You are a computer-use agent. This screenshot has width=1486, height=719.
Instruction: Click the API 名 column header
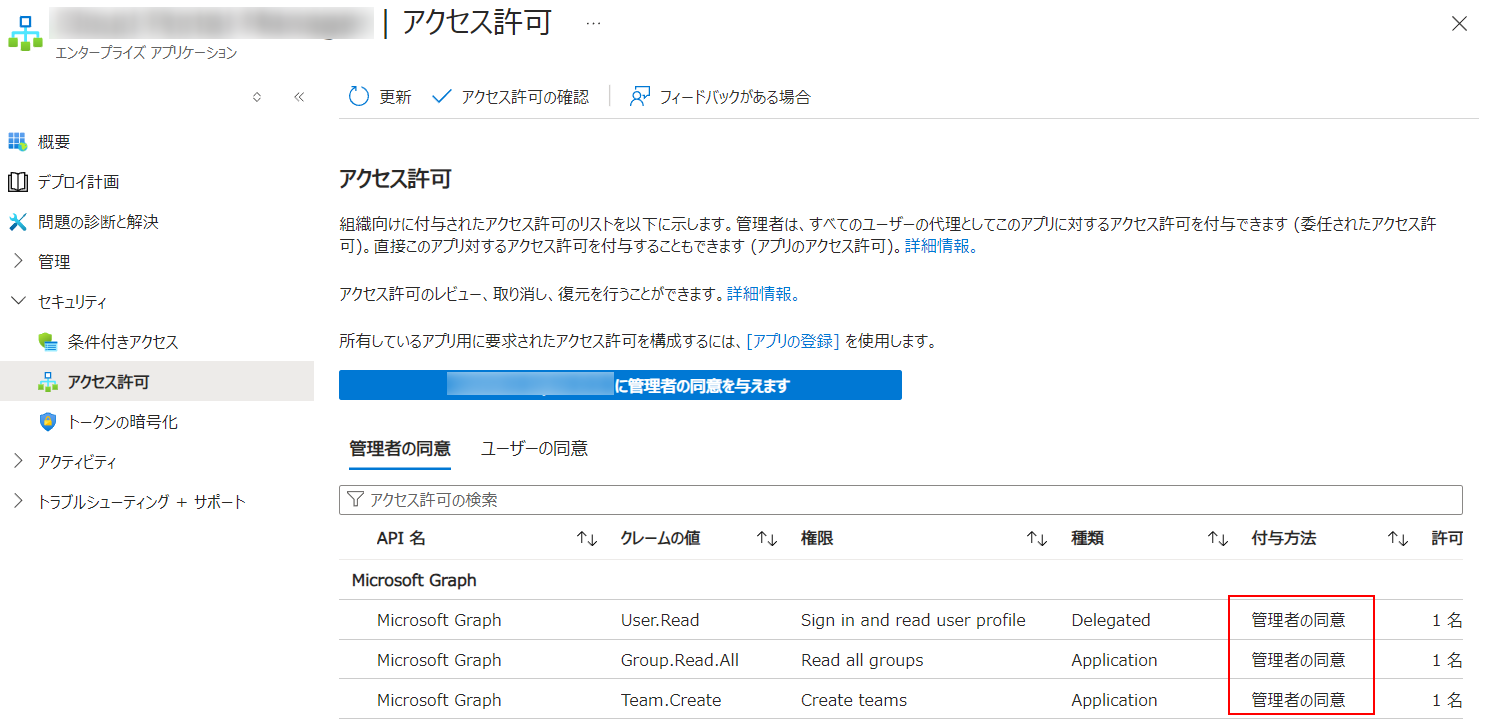click(401, 539)
